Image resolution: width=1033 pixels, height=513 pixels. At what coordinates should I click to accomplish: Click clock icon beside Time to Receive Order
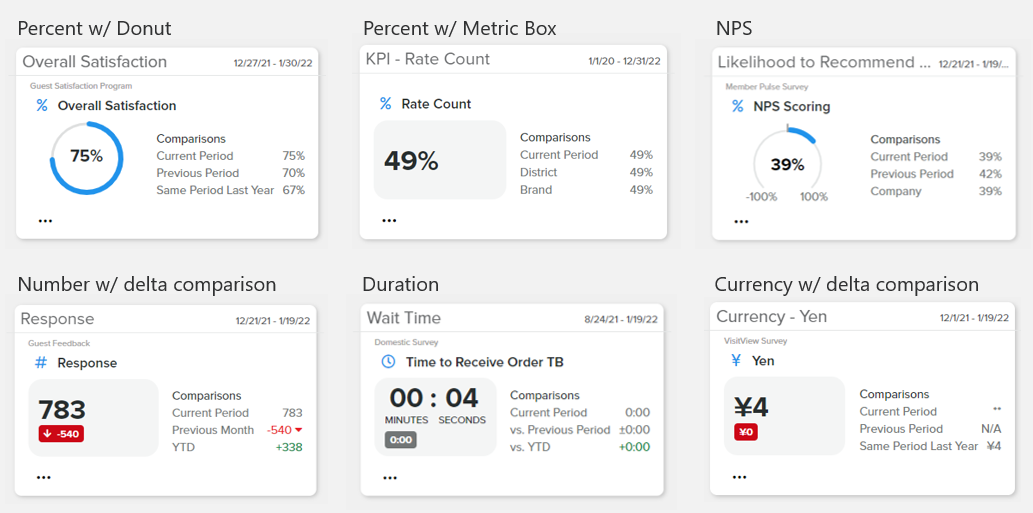[389, 362]
